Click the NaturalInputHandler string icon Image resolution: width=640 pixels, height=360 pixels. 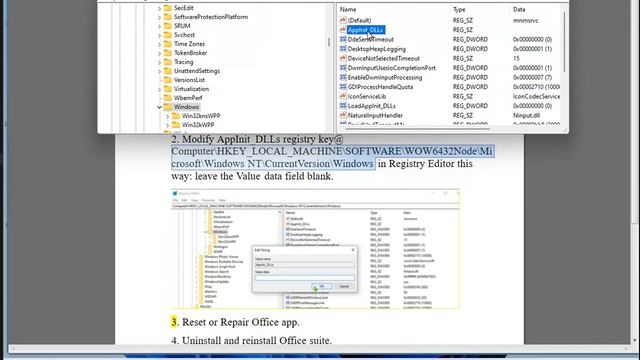[x=343, y=115]
